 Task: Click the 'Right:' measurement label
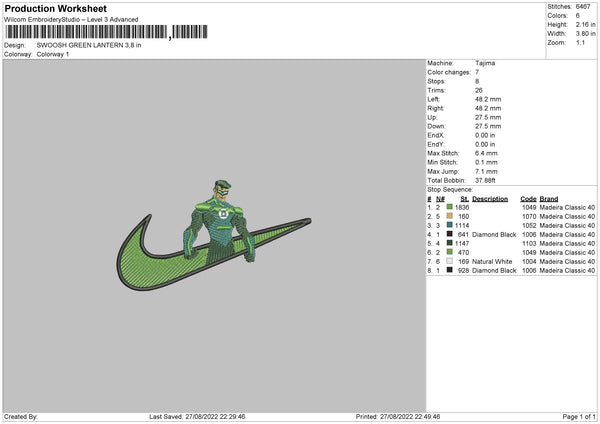[436, 108]
